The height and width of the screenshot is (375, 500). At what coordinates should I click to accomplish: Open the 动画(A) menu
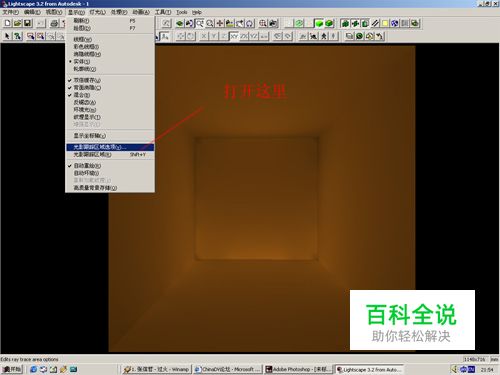point(141,12)
